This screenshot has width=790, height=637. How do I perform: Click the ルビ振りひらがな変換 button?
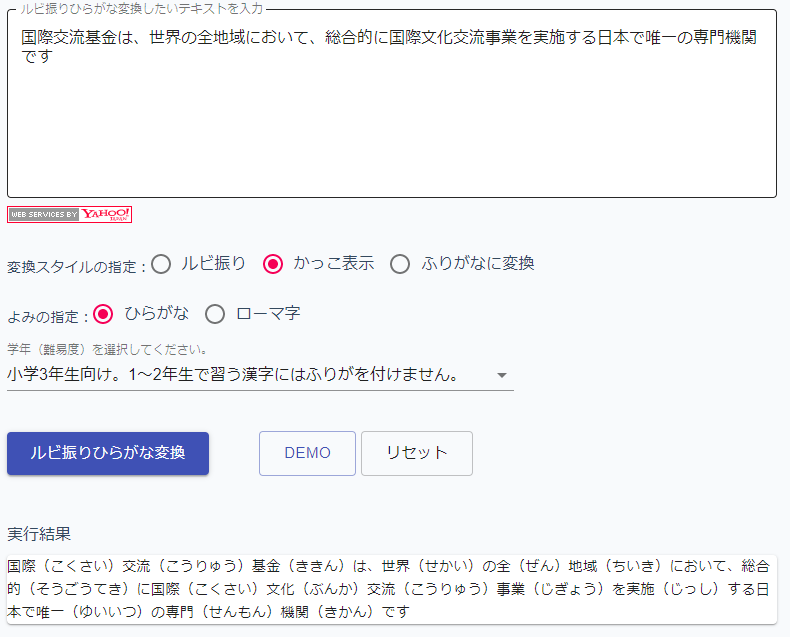click(108, 453)
